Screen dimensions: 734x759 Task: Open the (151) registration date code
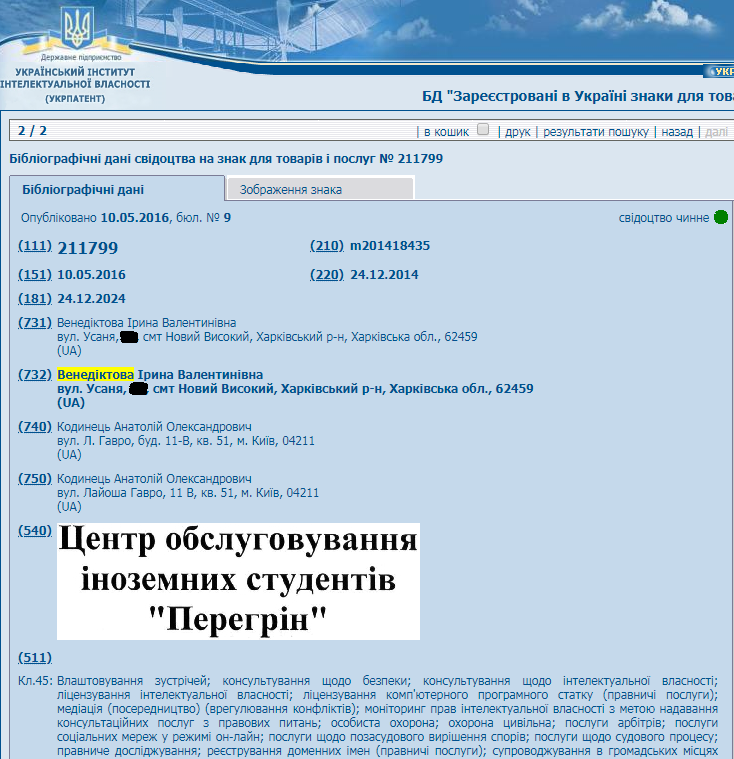coord(34,275)
